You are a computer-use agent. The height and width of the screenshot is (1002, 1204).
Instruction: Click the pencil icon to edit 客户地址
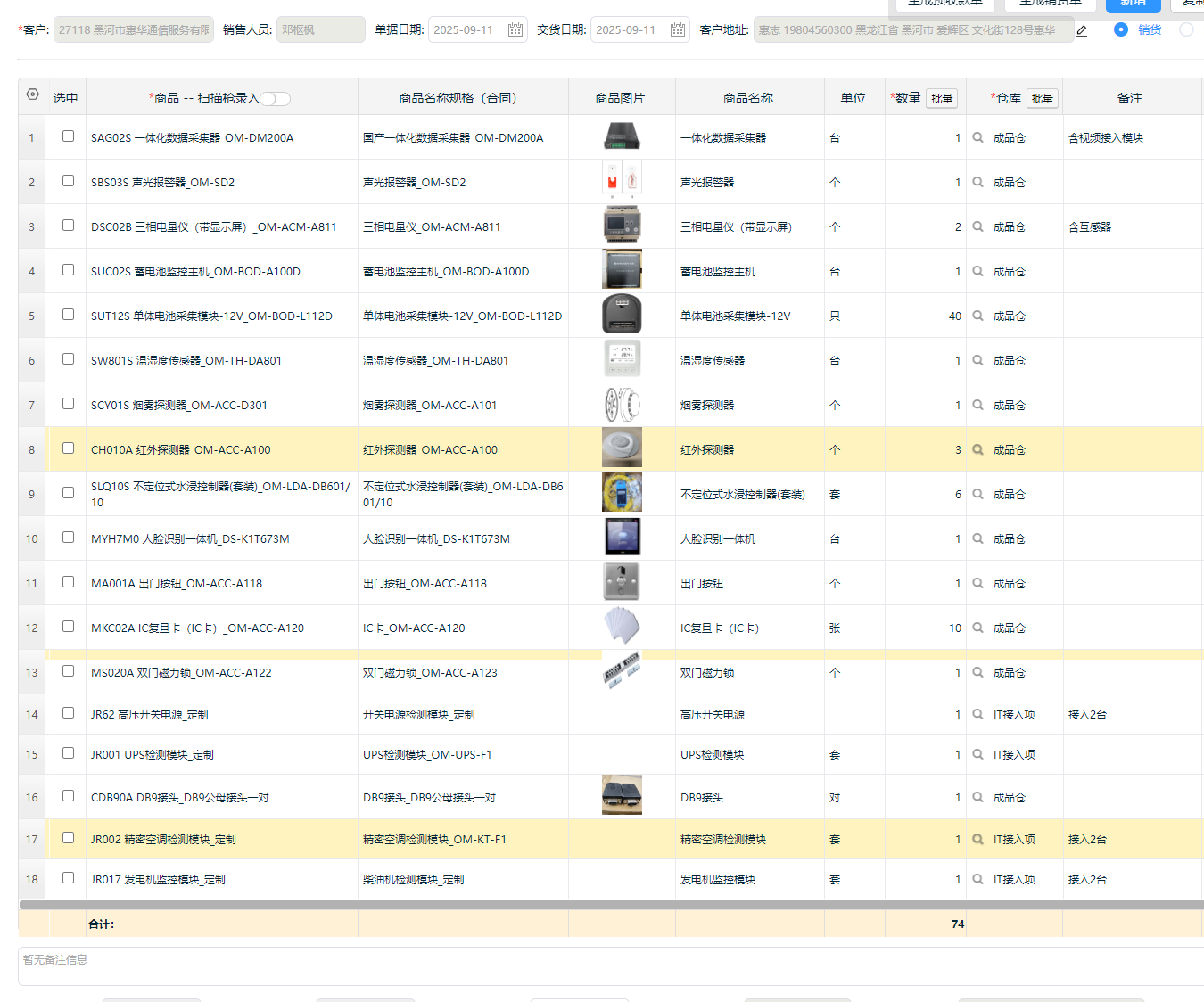point(1082,30)
